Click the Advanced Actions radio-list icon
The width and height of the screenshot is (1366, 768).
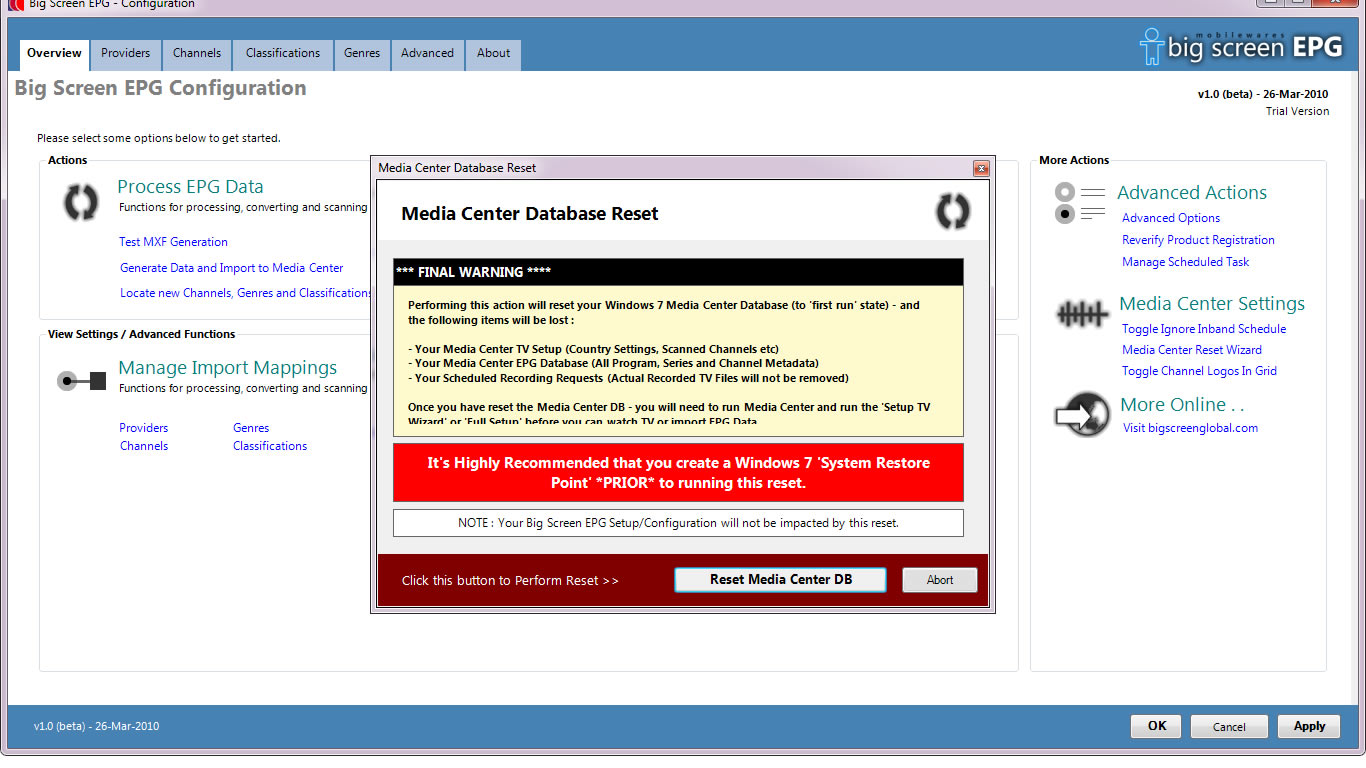[x=1080, y=202]
